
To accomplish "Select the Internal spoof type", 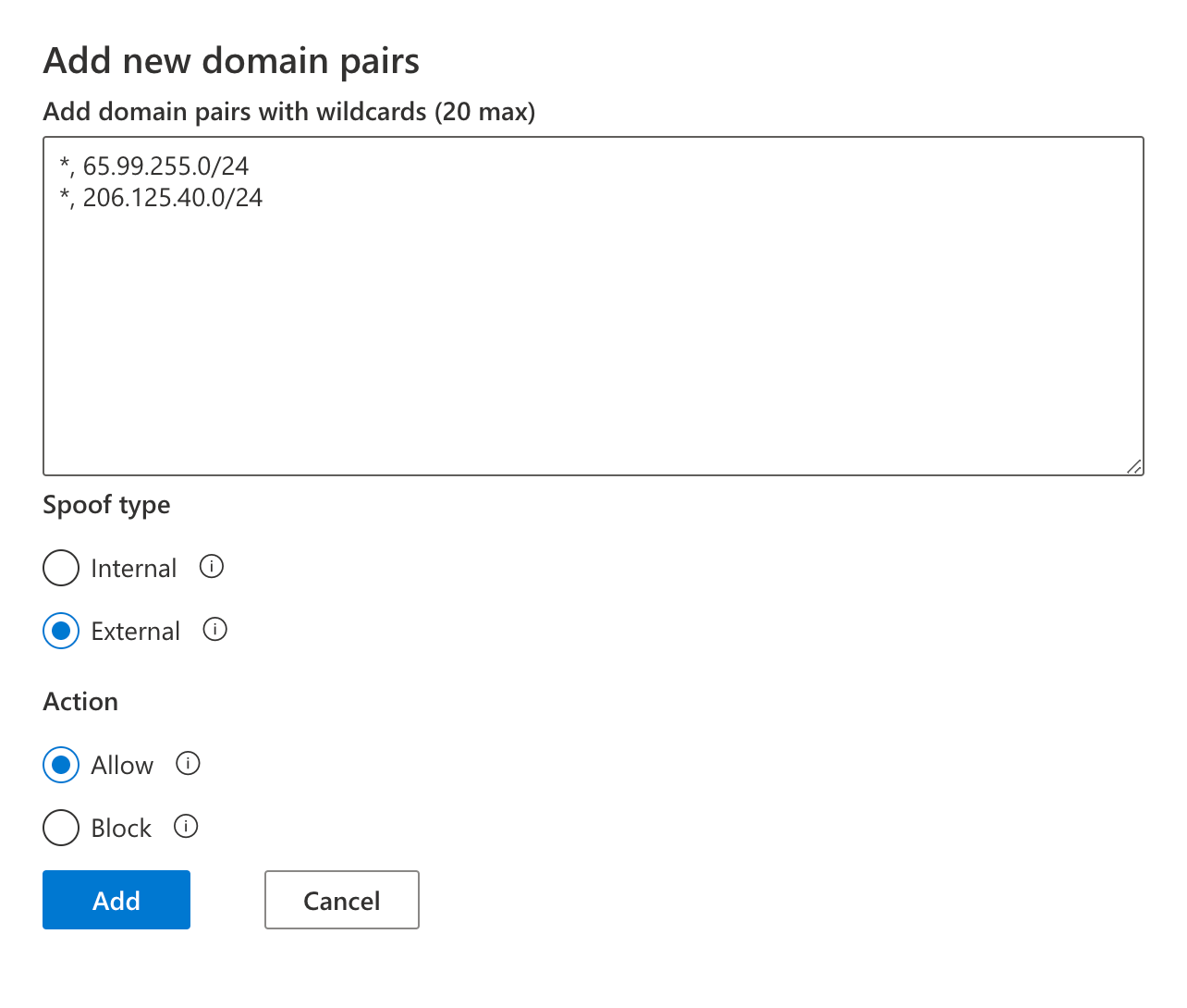I will pyautogui.click(x=60, y=568).
